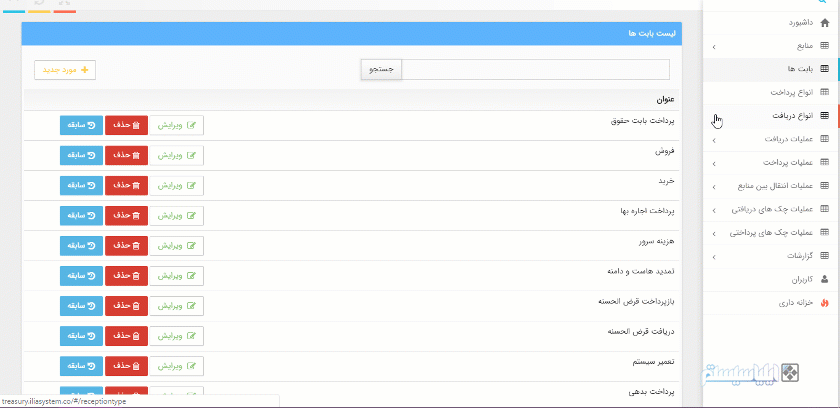Viewport: 840px width, 408px height.
Task: Click the table icon next to انواع دریافت
Action: (824, 116)
